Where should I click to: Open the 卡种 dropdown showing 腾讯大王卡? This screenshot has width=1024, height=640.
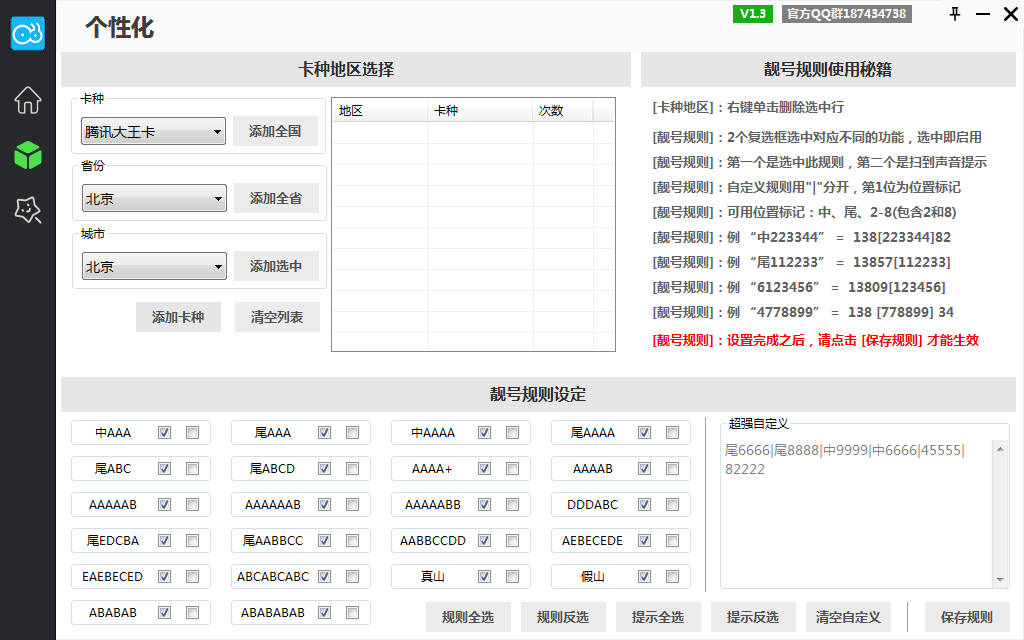pyautogui.click(x=154, y=131)
